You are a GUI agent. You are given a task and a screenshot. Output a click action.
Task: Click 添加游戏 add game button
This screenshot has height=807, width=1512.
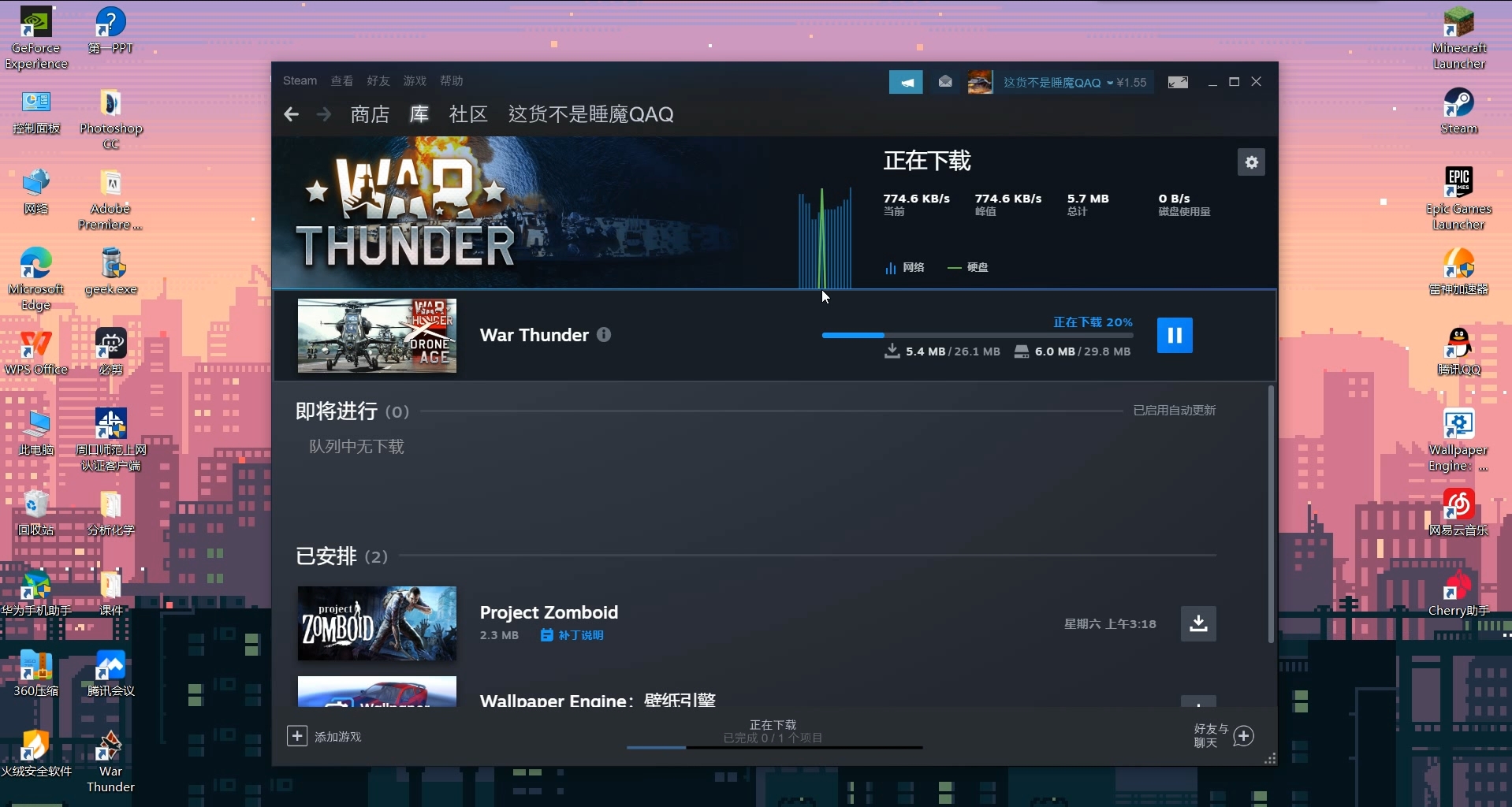point(324,736)
